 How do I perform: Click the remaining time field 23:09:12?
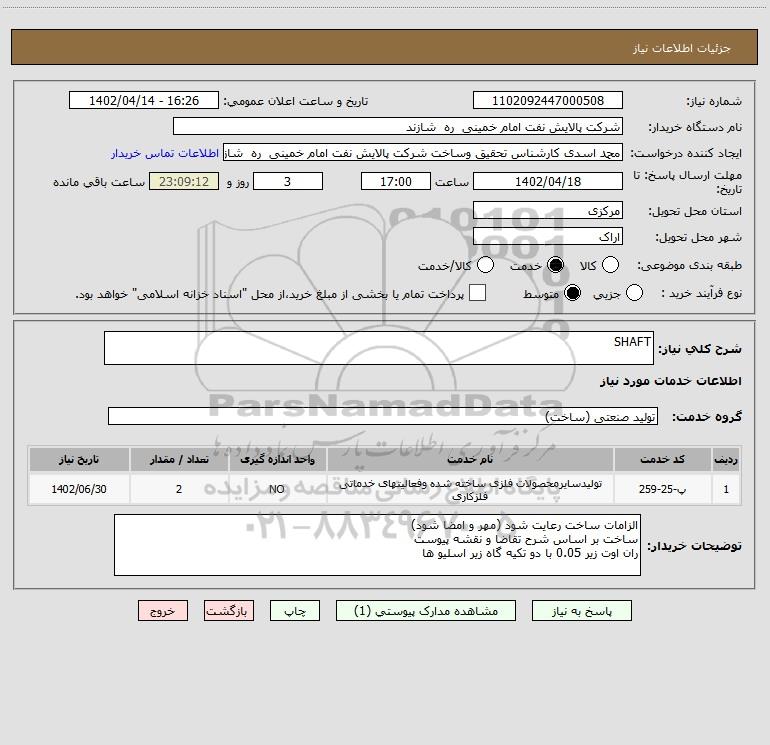pyautogui.click(x=184, y=181)
